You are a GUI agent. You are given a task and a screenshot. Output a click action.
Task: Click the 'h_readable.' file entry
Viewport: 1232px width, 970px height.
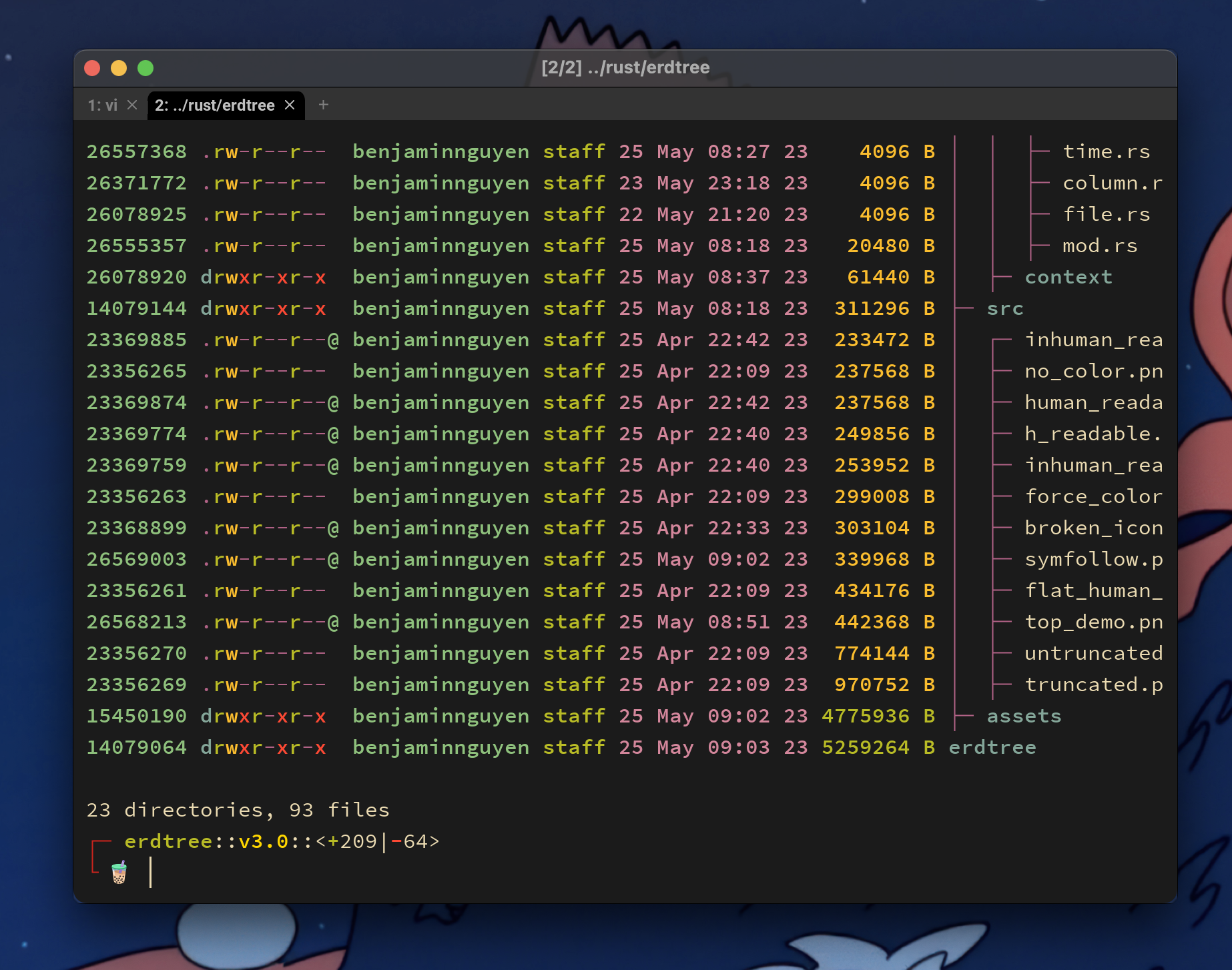point(1094,434)
